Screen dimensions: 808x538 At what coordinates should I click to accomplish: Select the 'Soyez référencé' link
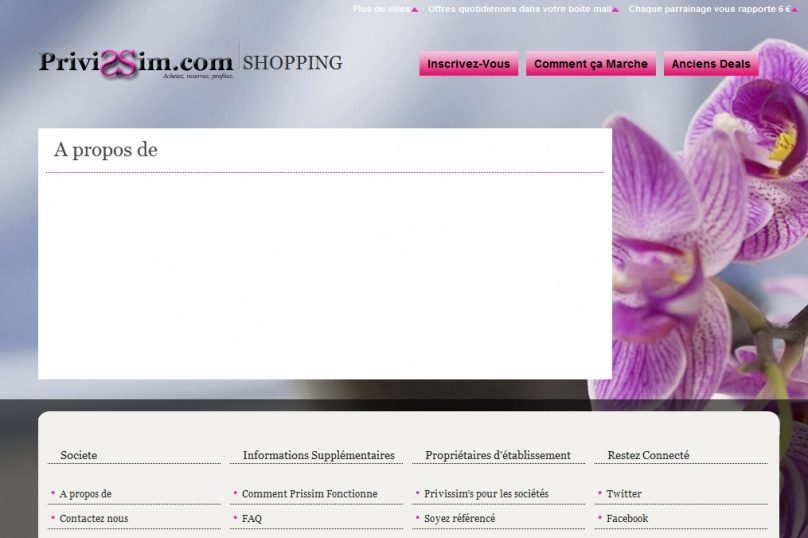coord(459,519)
